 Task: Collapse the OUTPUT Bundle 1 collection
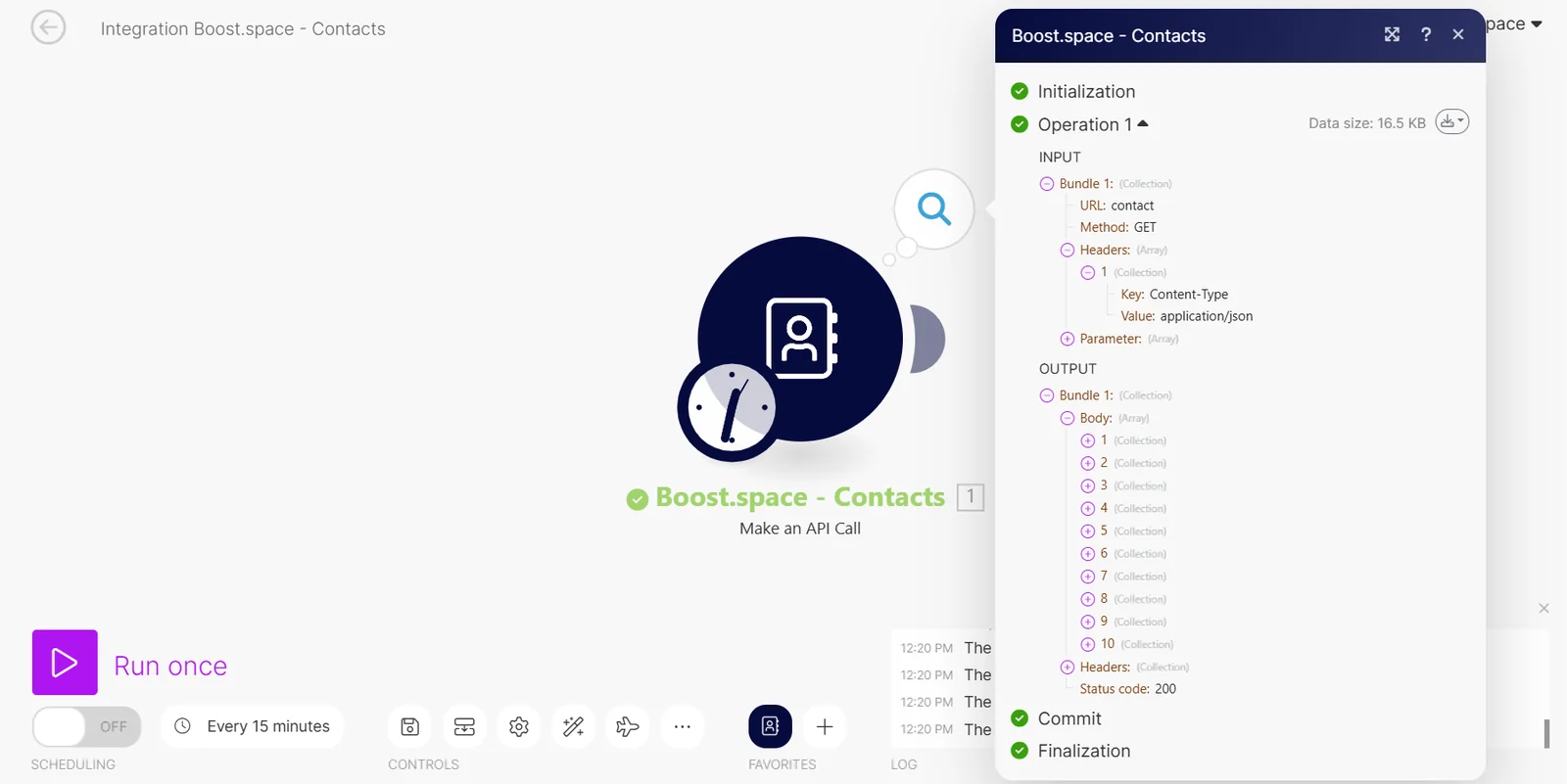point(1047,395)
